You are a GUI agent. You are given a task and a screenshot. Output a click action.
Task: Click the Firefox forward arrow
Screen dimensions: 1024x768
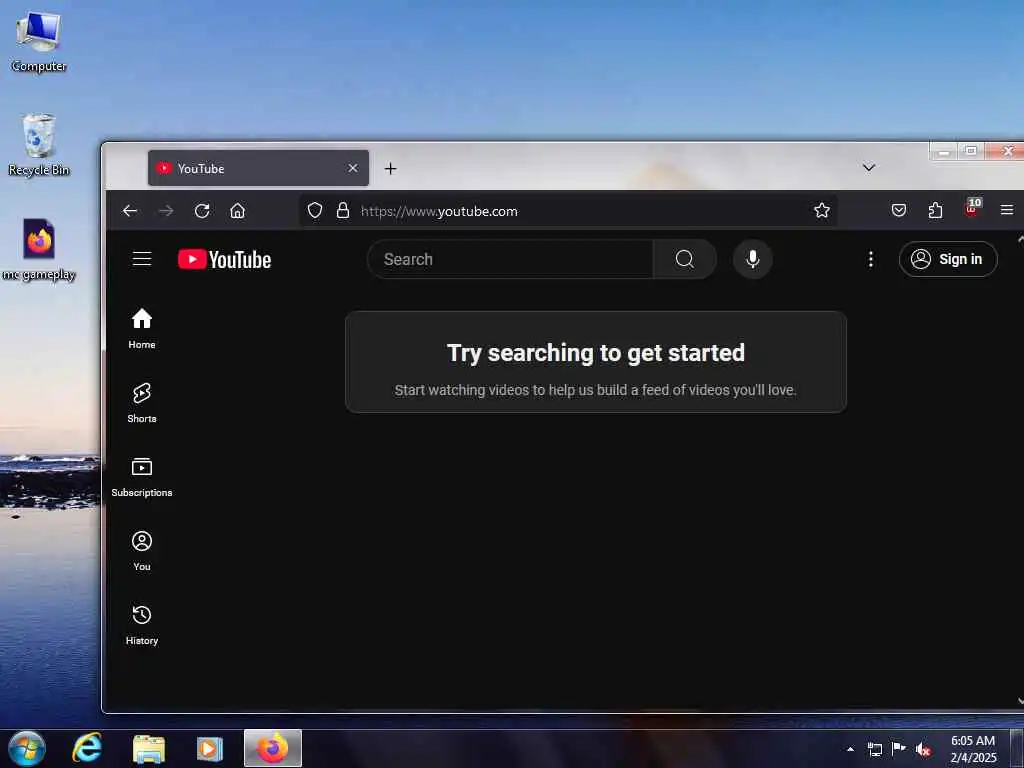click(166, 210)
